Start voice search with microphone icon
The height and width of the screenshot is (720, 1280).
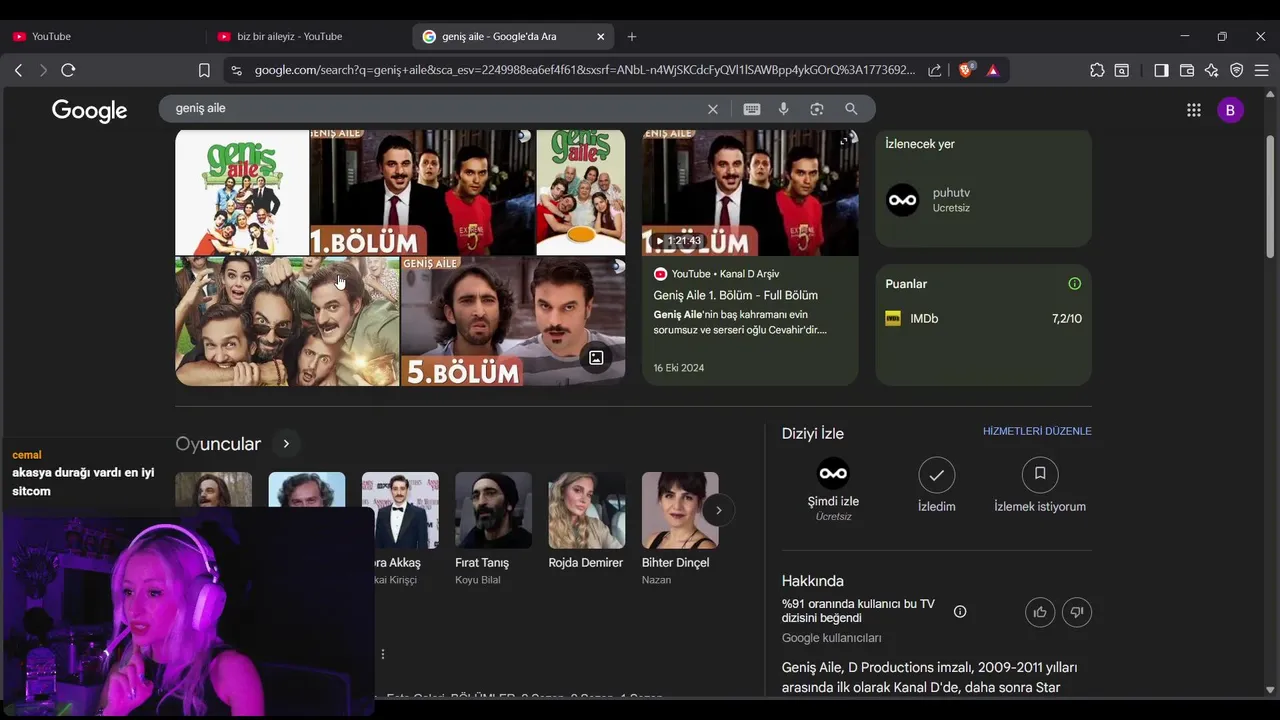pos(784,109)
